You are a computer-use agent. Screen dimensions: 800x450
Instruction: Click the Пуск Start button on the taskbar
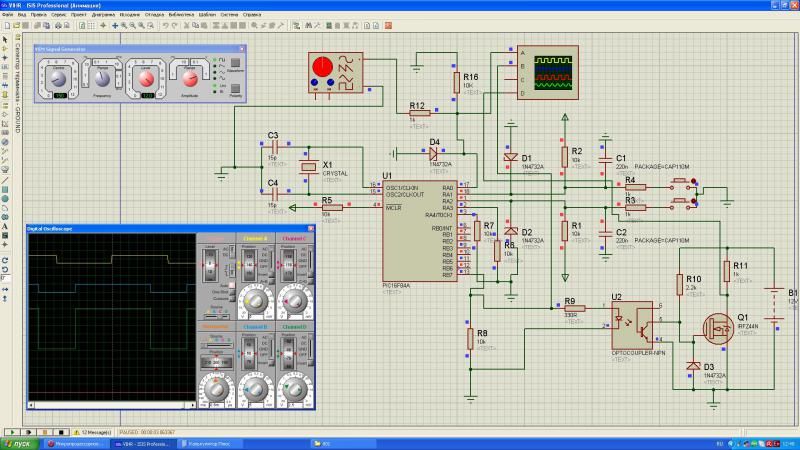(x=20, y=443)
